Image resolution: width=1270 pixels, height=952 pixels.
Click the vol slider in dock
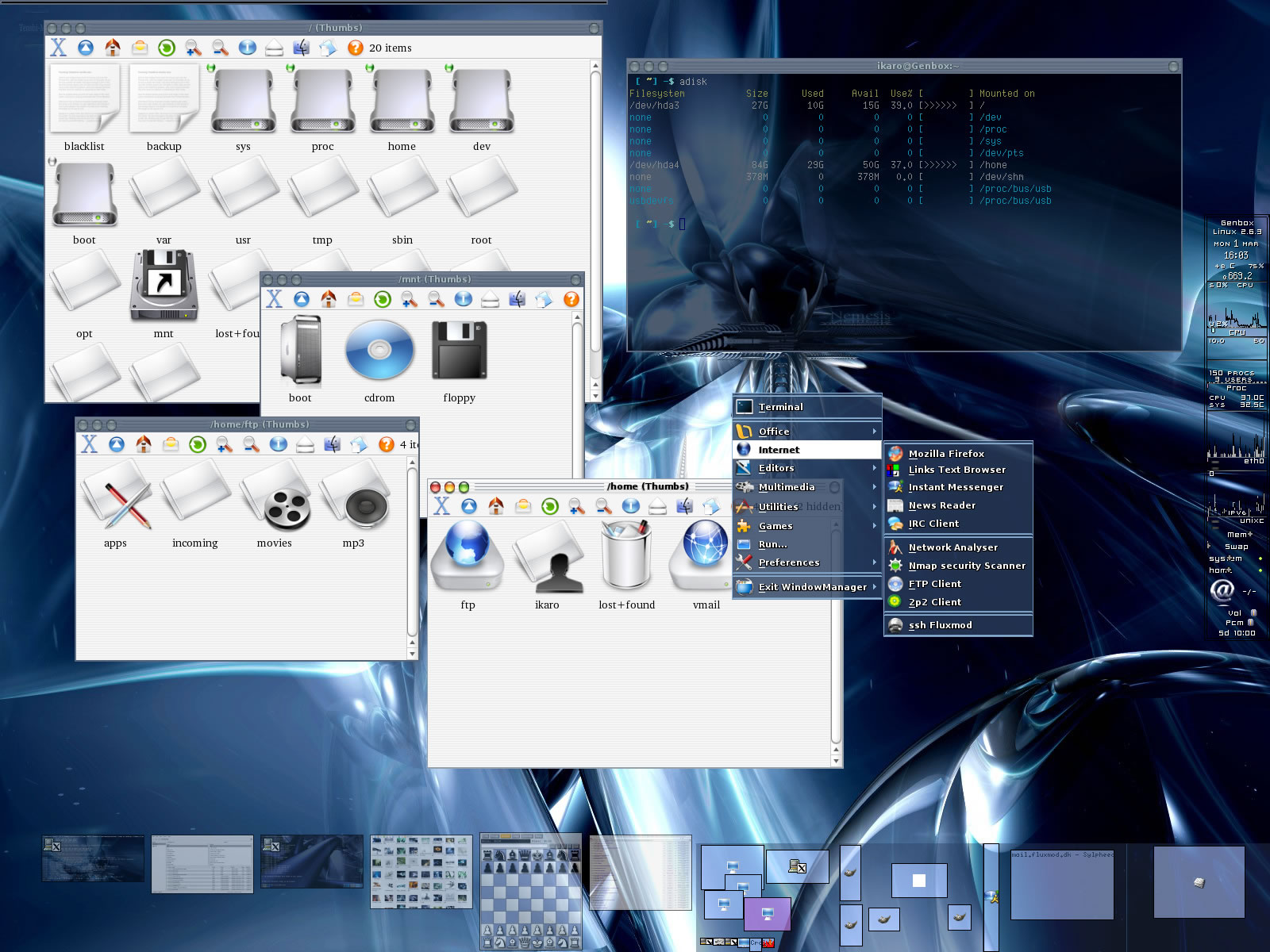pos(1253,612)
